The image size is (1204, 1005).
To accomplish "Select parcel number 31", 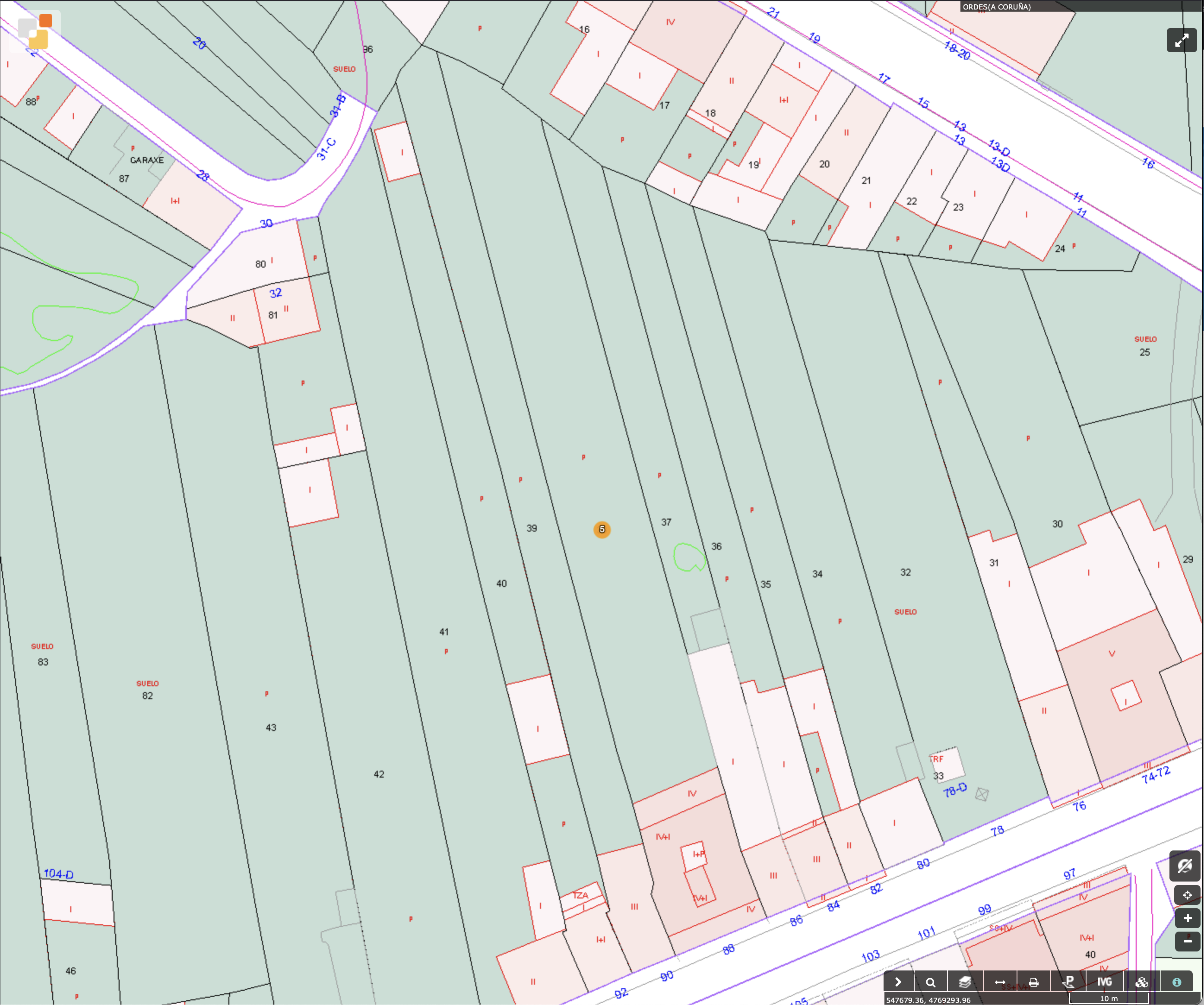I will [994, 563].
